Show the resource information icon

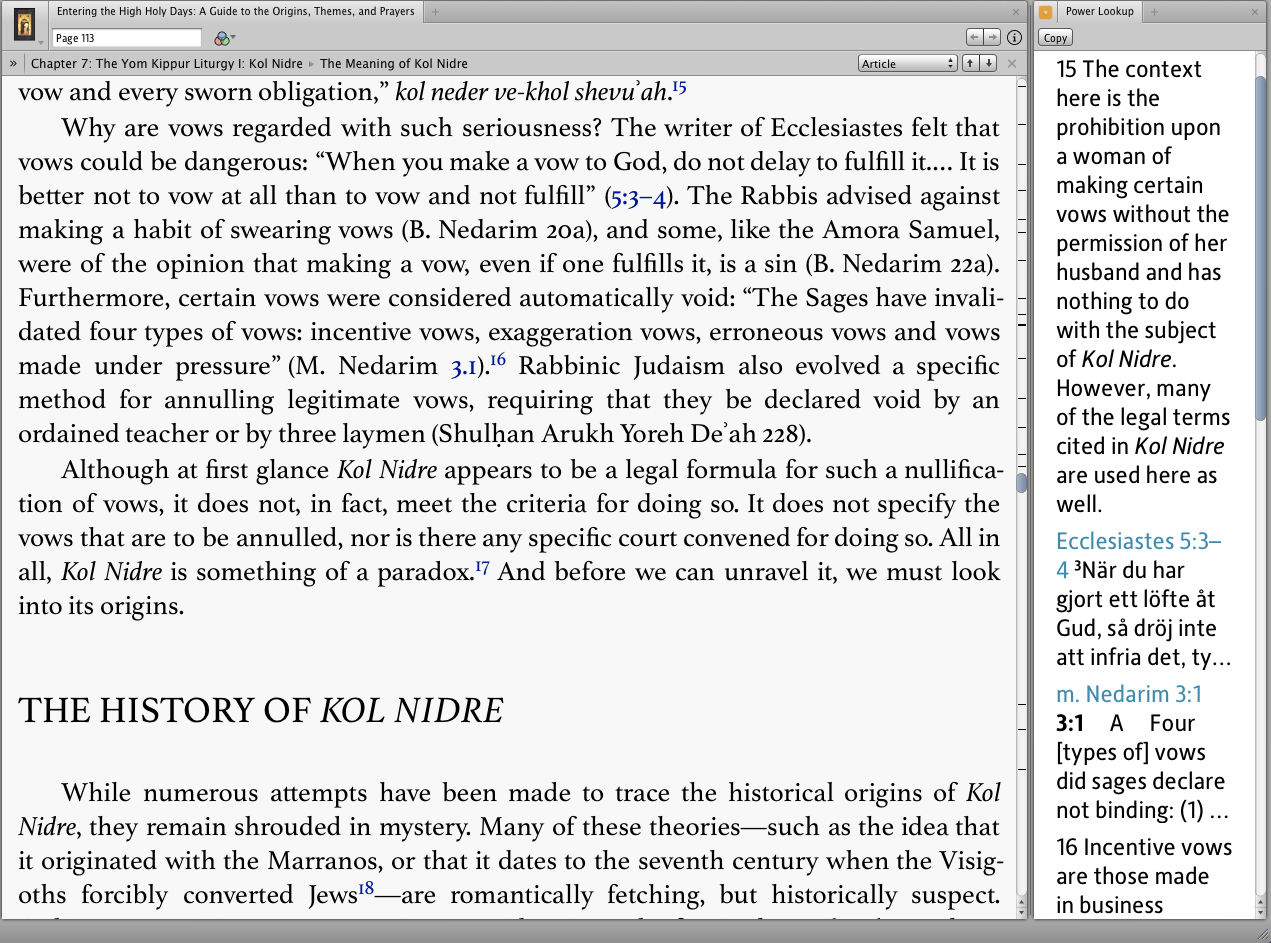[x=1013, y=38]
